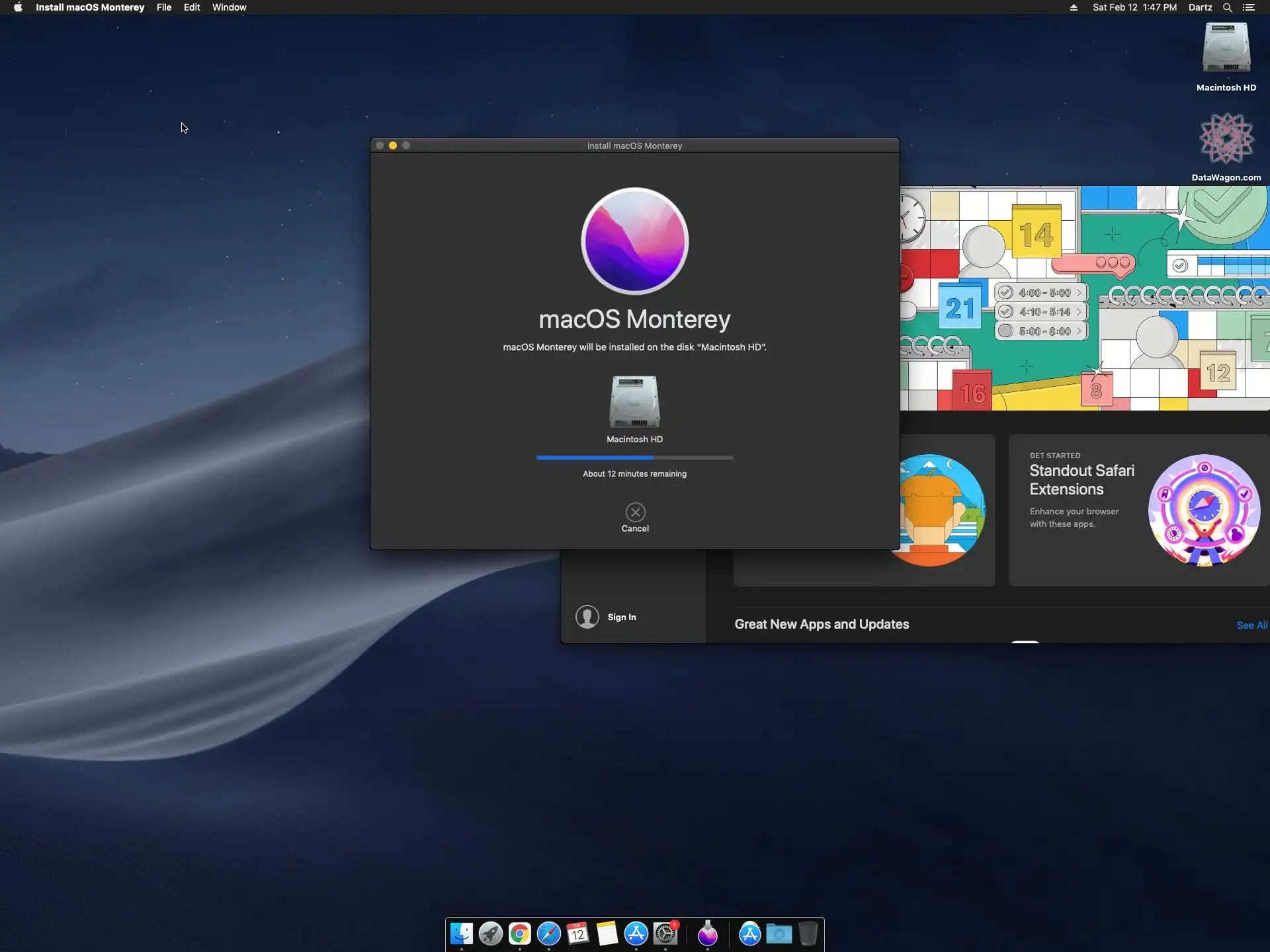1270x952 pixels.
Task: Open the File menu
Action: pos(163,7)
